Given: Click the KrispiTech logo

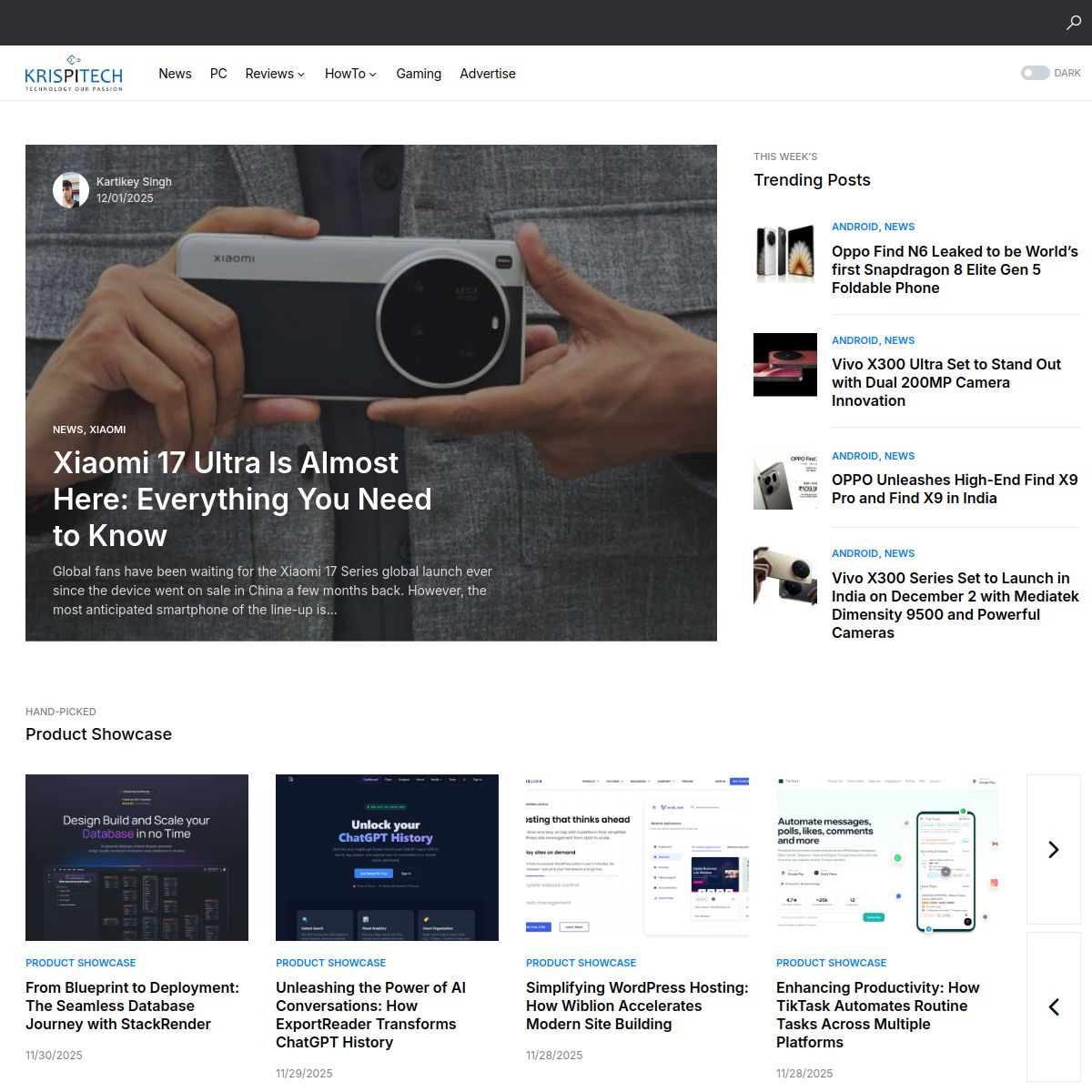Looking at the screenshot, I should click(74, 73).
